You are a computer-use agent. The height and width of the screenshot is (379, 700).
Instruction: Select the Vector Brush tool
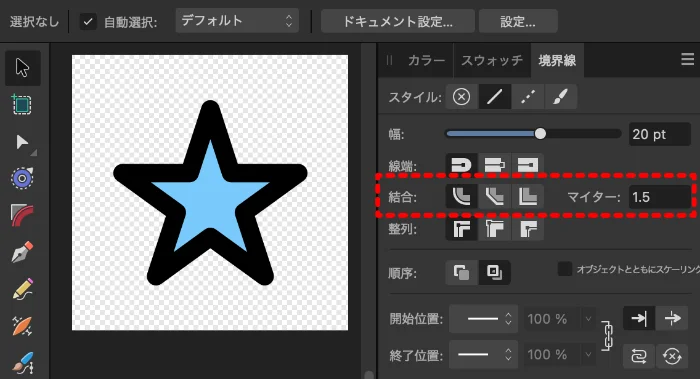coord(22,325)
